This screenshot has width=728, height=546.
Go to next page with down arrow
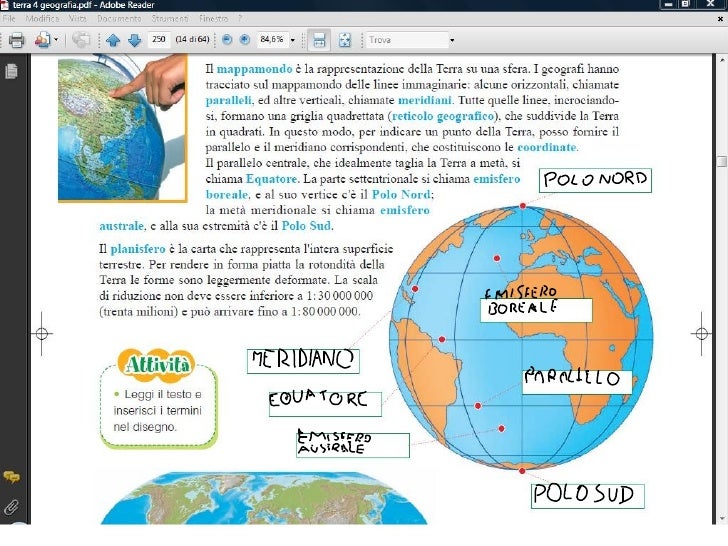point(134,40)
